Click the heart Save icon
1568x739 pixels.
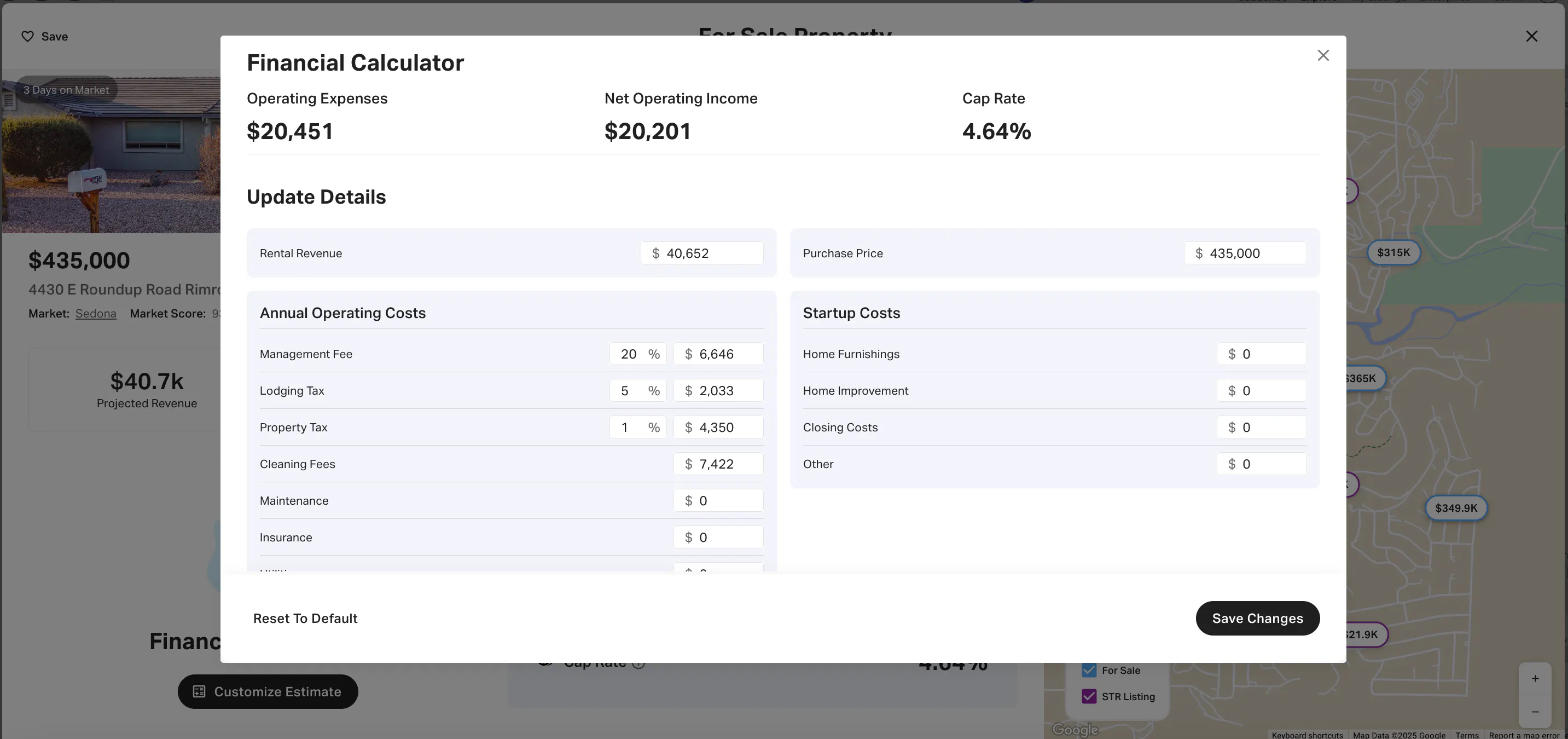27,37
